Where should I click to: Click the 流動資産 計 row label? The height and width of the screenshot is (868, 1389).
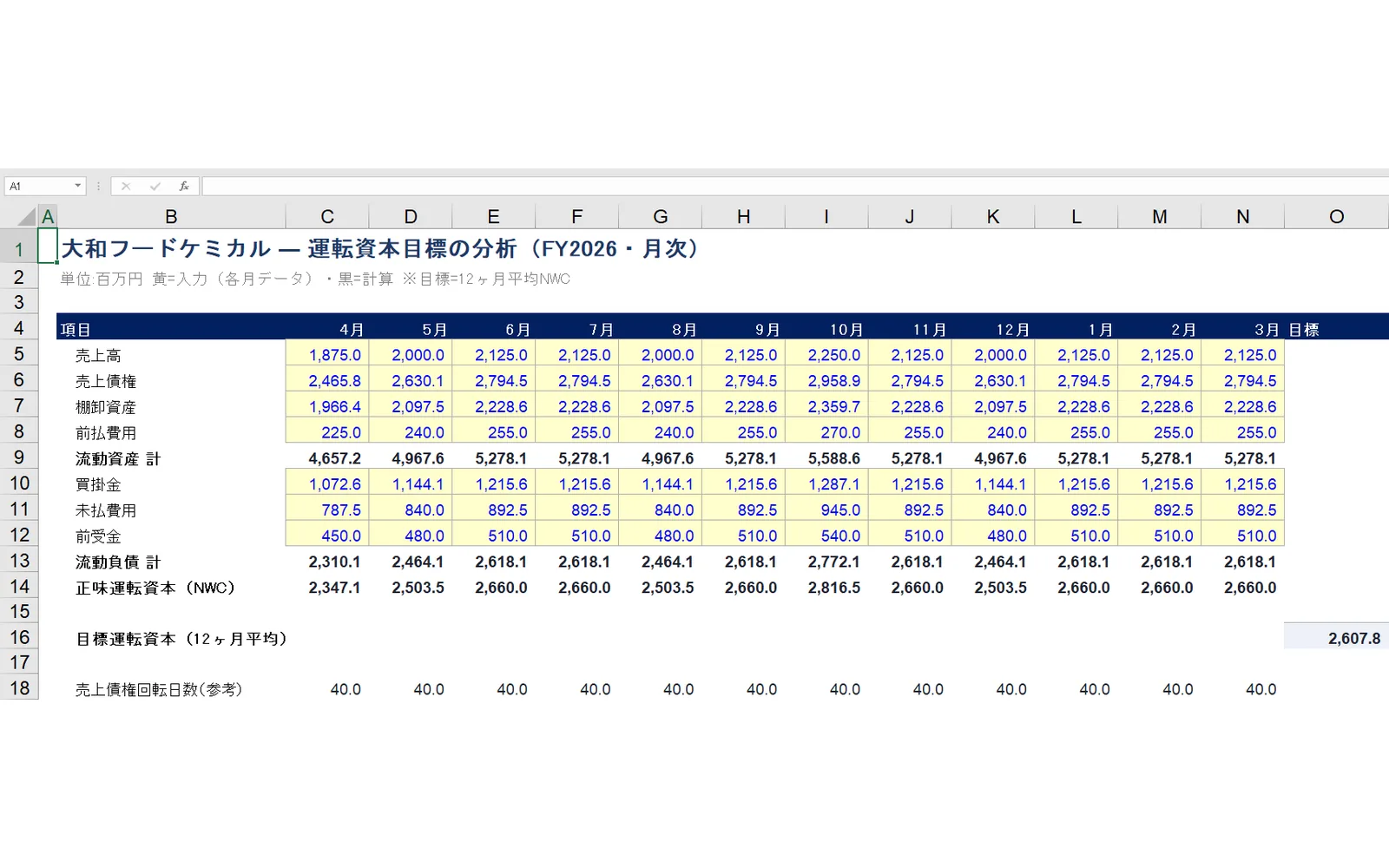click(118, 458)
